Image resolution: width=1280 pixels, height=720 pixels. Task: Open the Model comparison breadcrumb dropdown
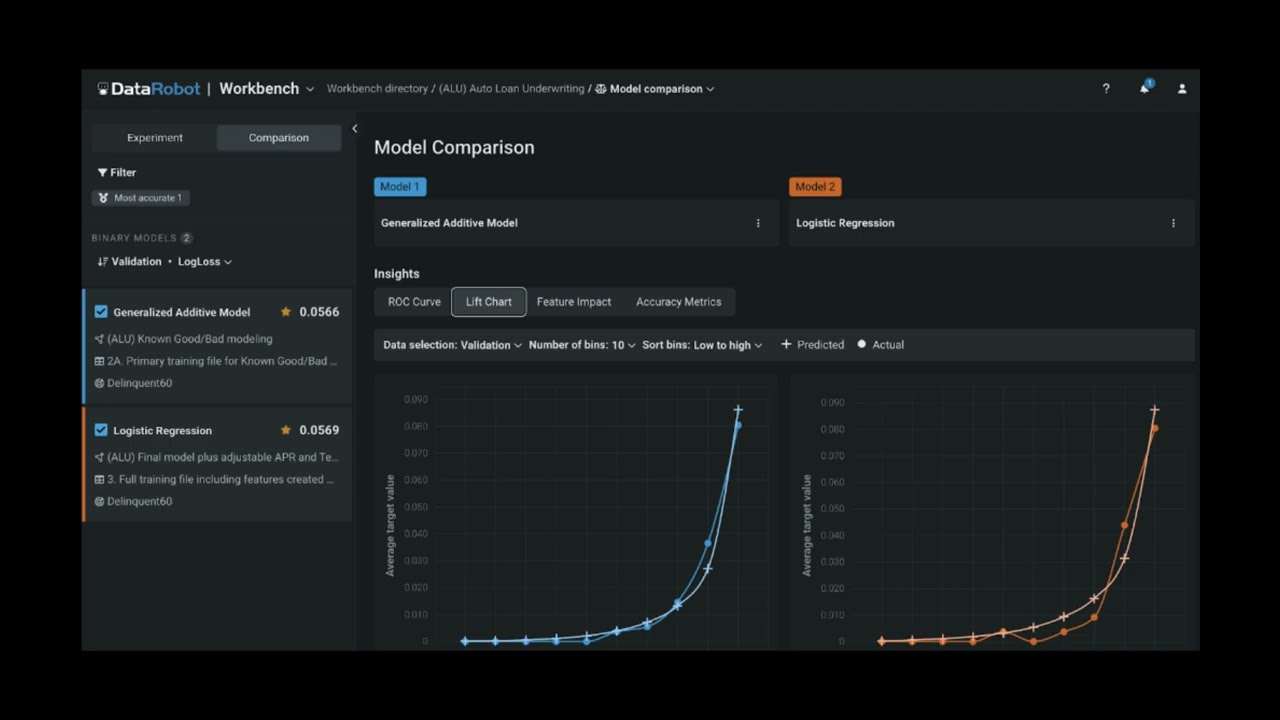click(655, 89)
